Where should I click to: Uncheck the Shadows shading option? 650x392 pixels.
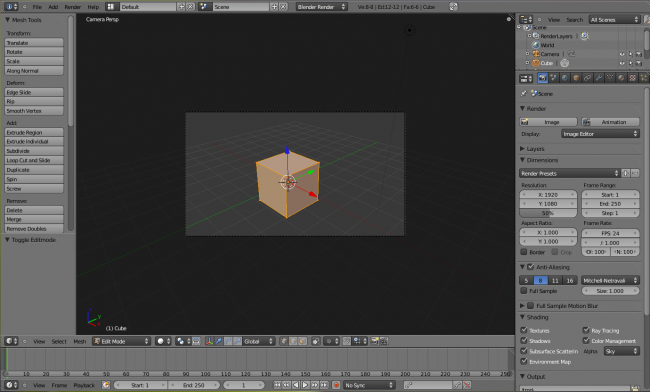click(x=524, y=341)
